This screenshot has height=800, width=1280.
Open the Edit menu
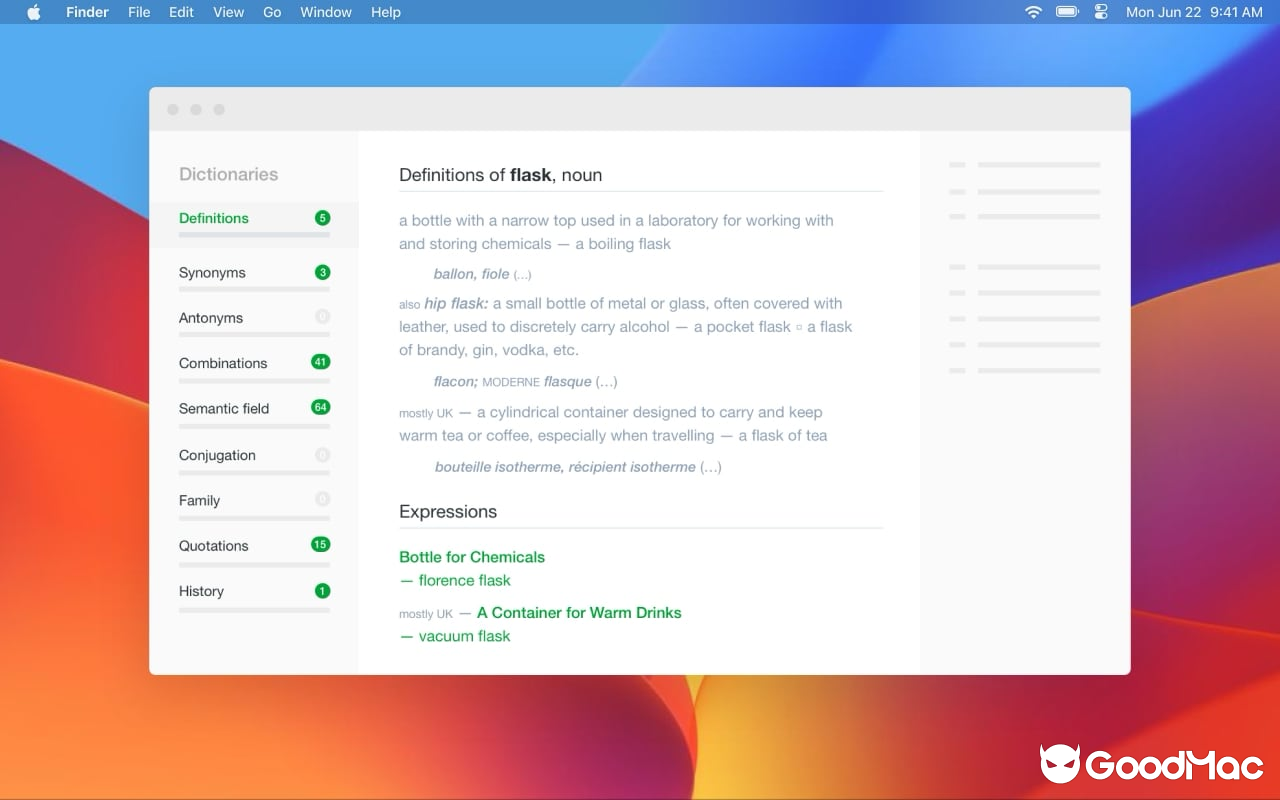click(181, 12)
